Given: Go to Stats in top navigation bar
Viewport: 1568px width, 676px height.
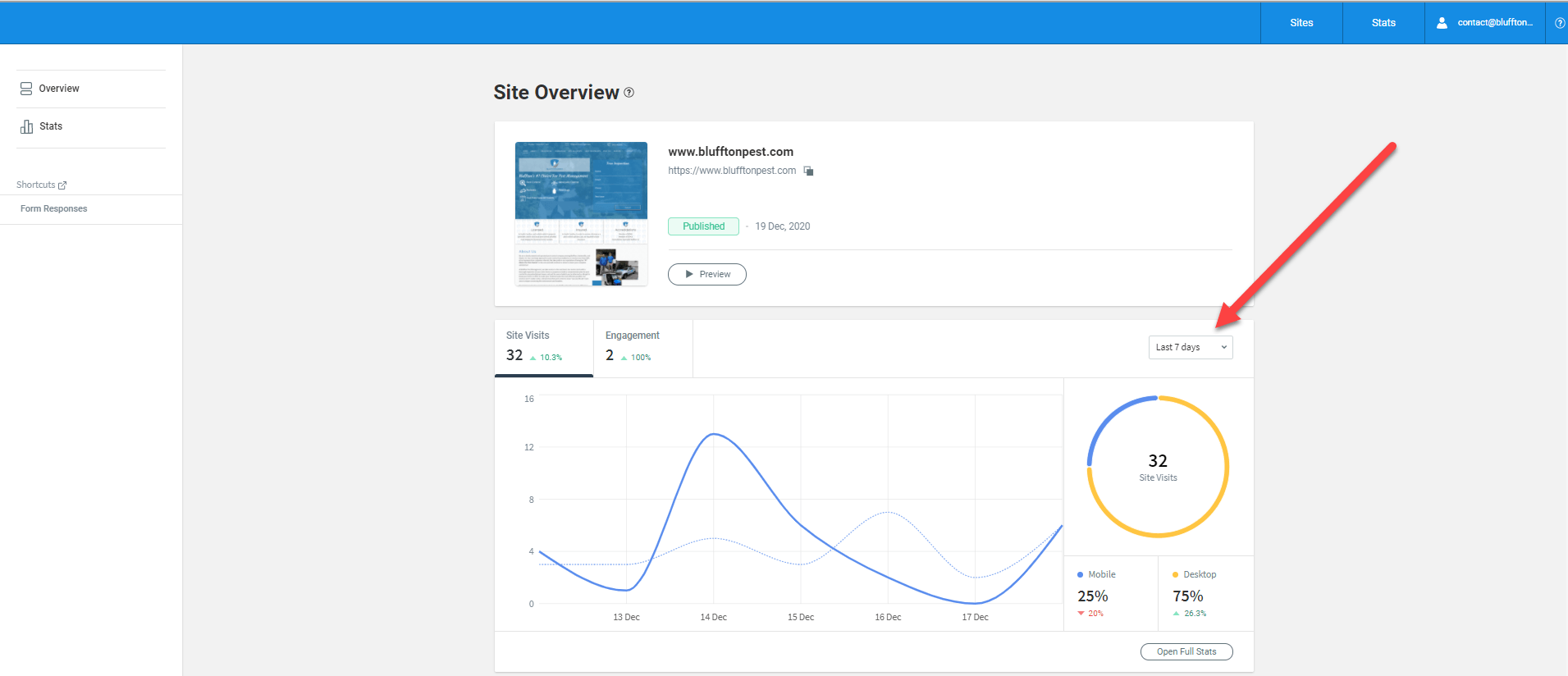Looking at the screenshot, I should tap(1383, 23).
